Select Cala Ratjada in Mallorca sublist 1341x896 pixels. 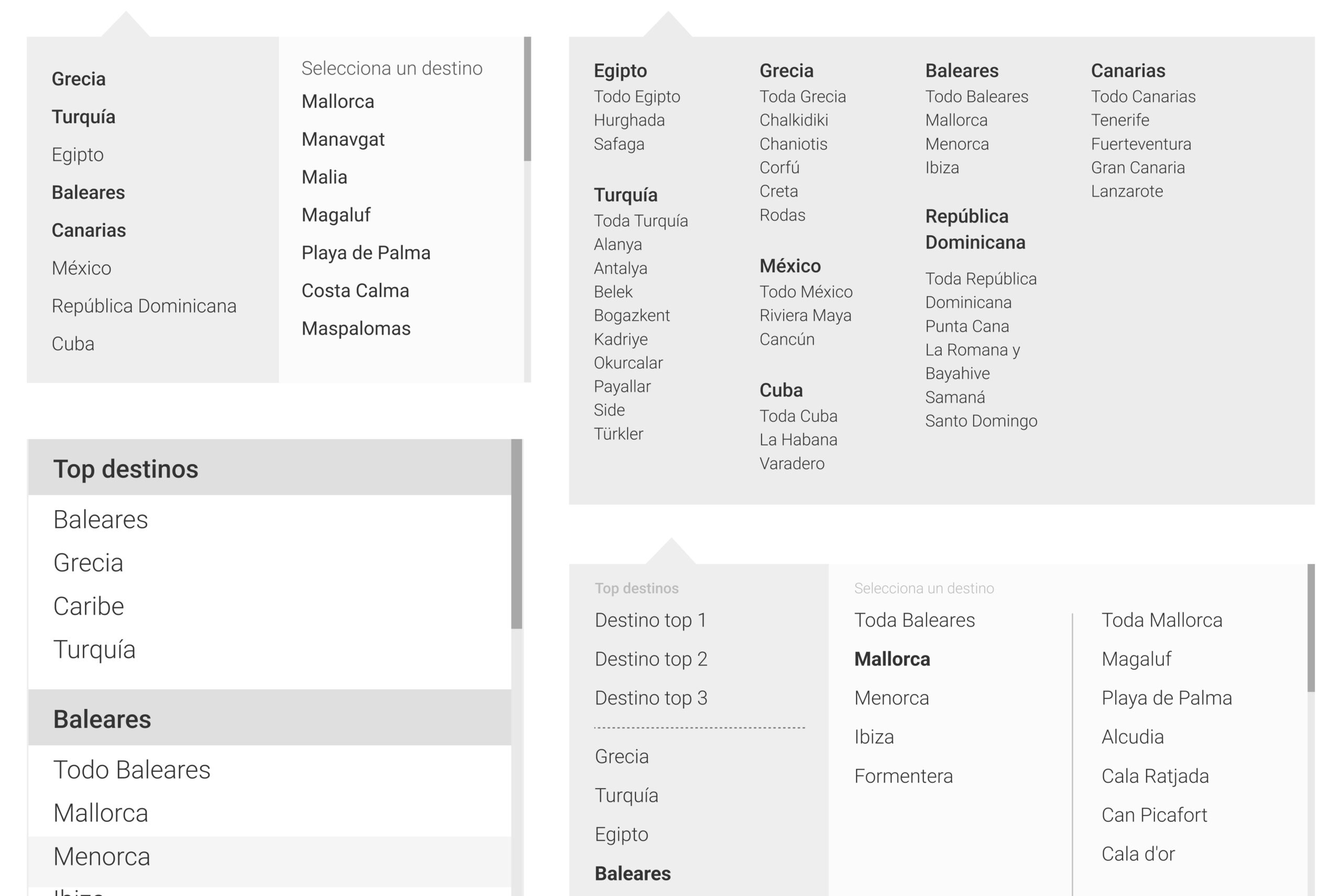point(1155,776)
